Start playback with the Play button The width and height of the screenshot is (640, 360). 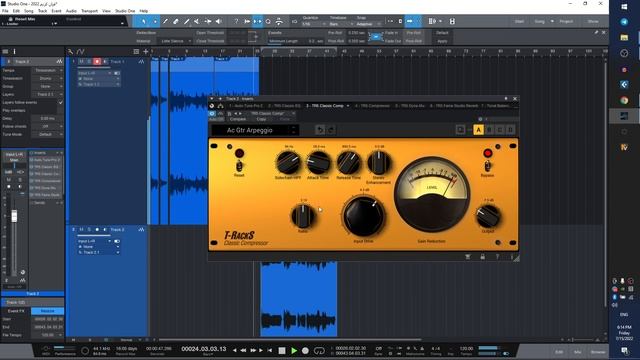[x=294, y=350]
